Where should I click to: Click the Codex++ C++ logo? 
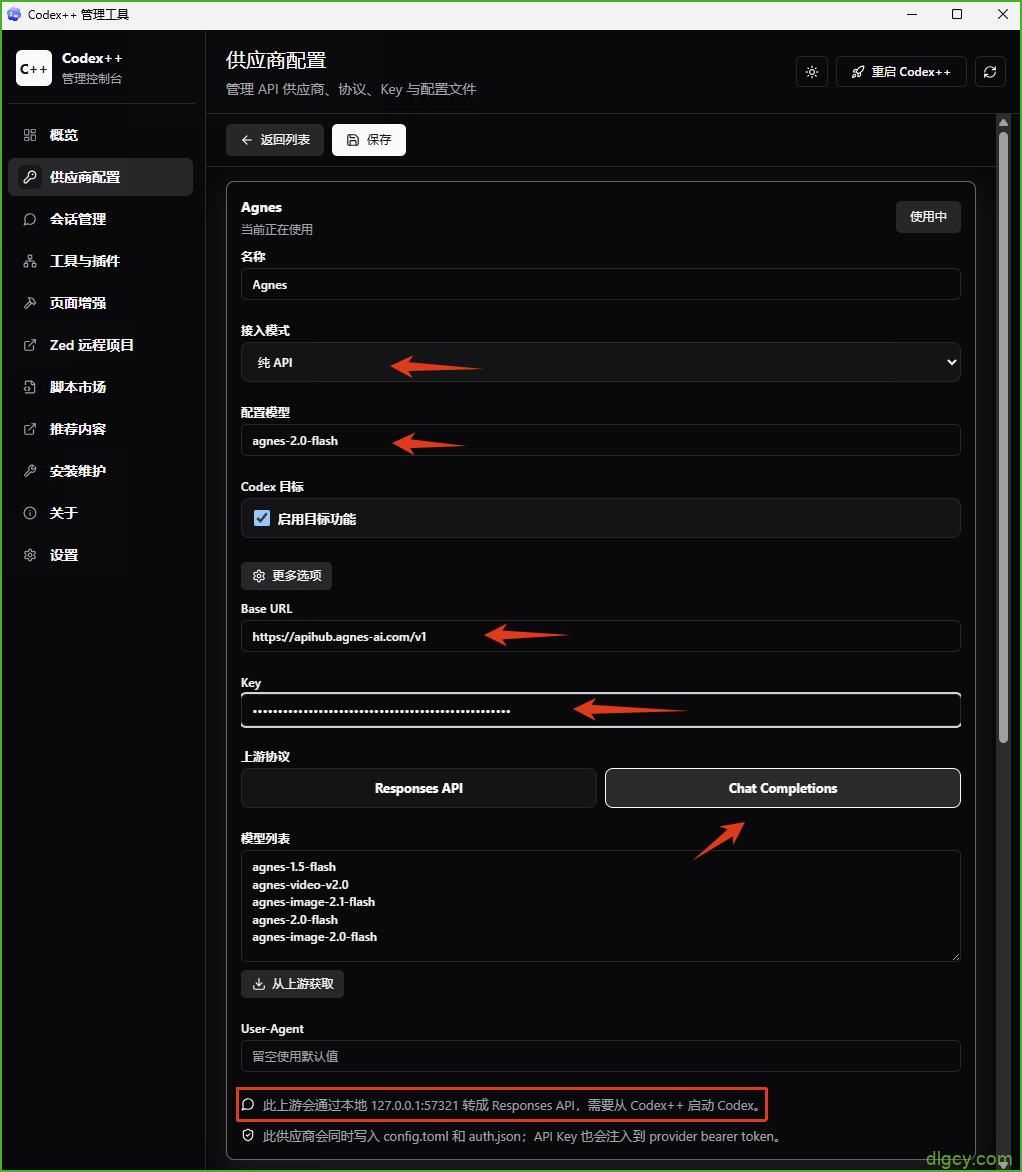coord(34,68)
